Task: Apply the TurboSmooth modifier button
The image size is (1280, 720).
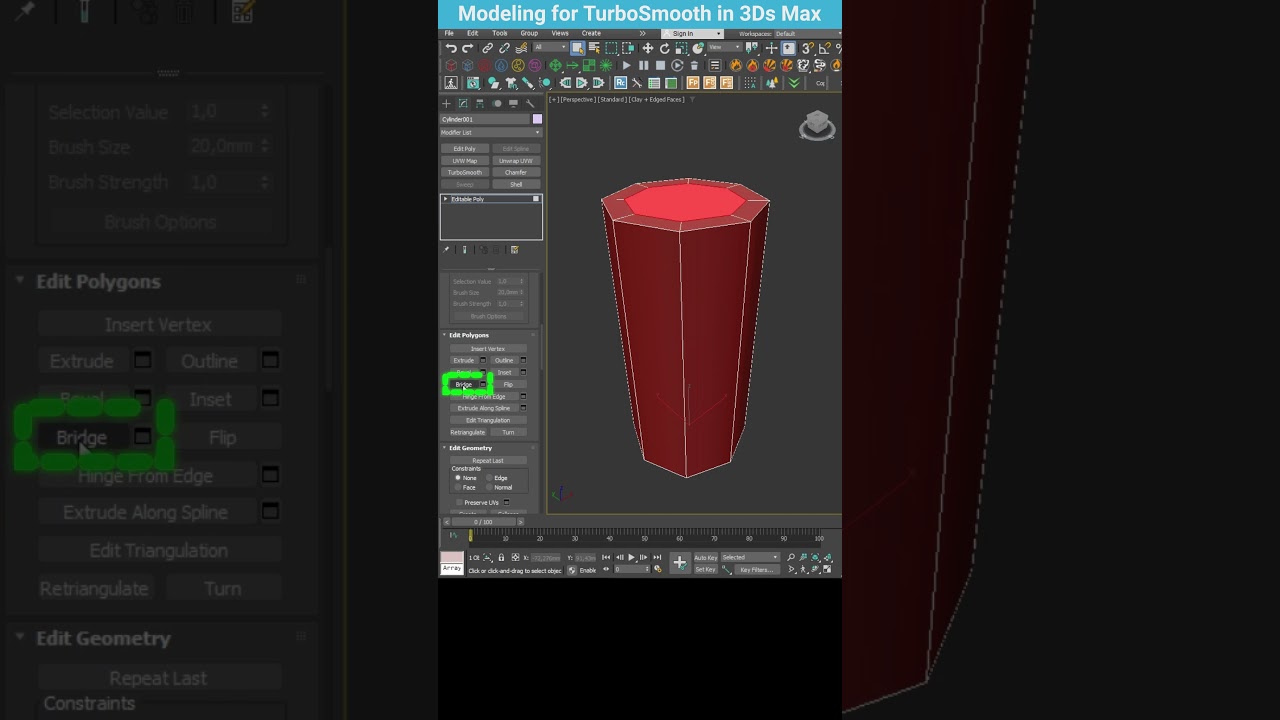Action: tap(465, 172)
